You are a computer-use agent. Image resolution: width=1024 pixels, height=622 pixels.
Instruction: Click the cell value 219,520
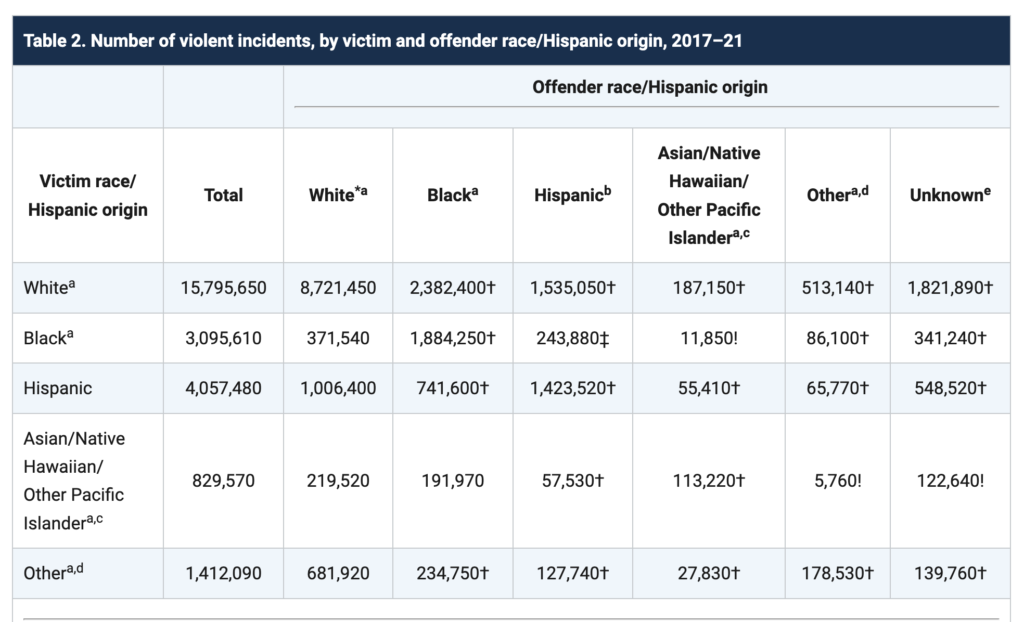[x=338, y=482]
